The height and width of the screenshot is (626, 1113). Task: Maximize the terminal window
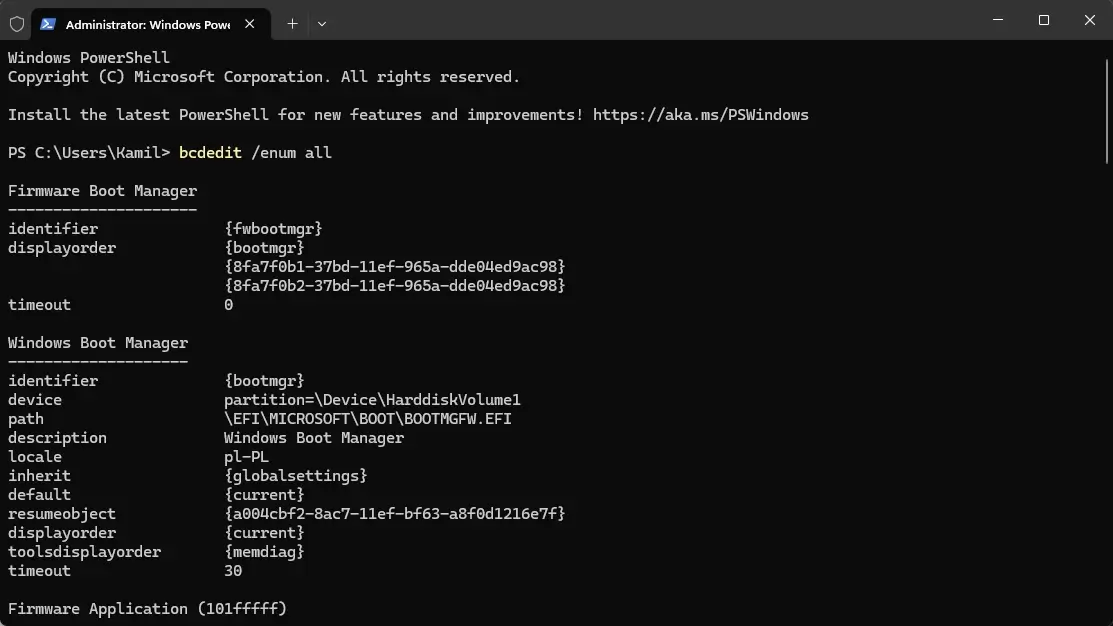point(1043,20)
